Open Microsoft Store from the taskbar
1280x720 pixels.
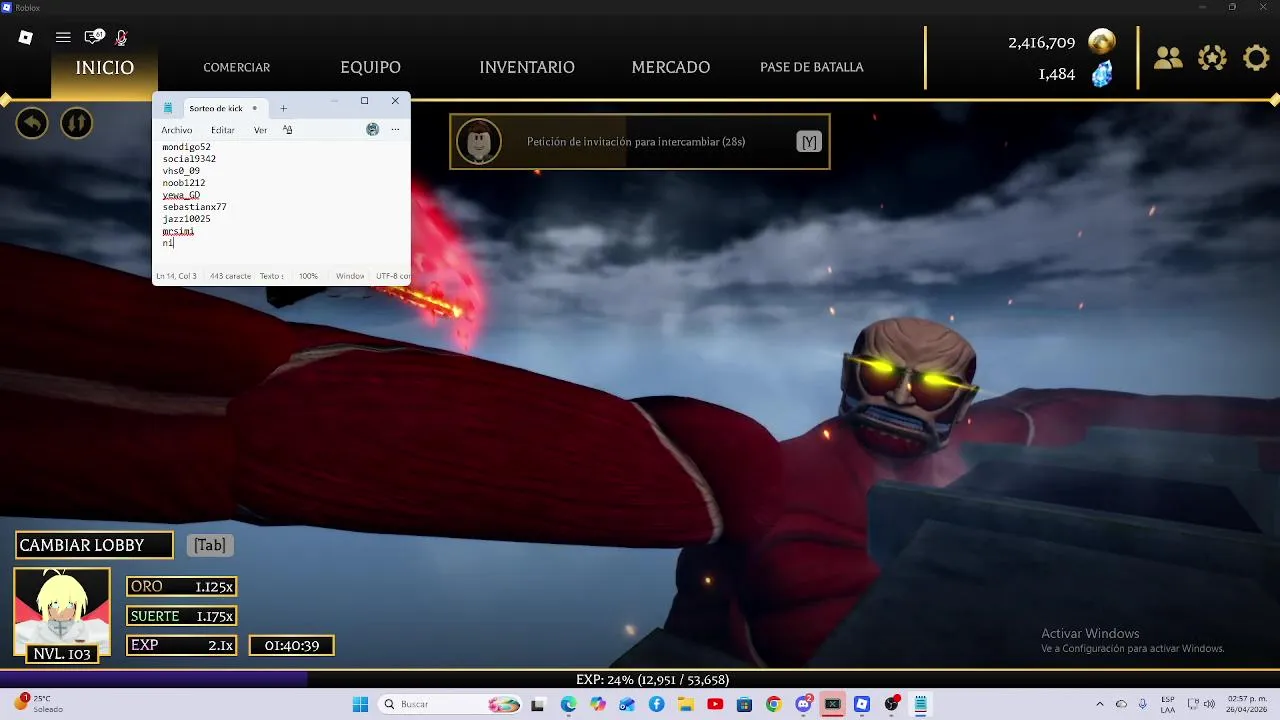click(x=744, y=704)
